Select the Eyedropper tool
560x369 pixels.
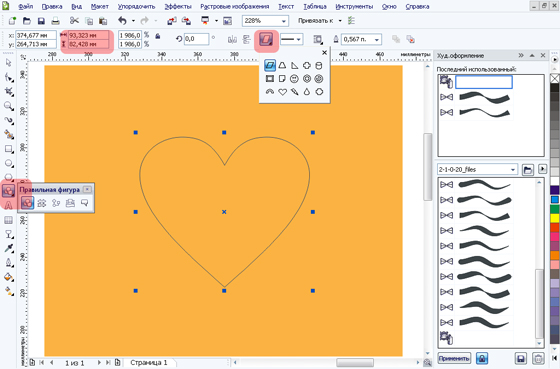(x=9, y=249)
